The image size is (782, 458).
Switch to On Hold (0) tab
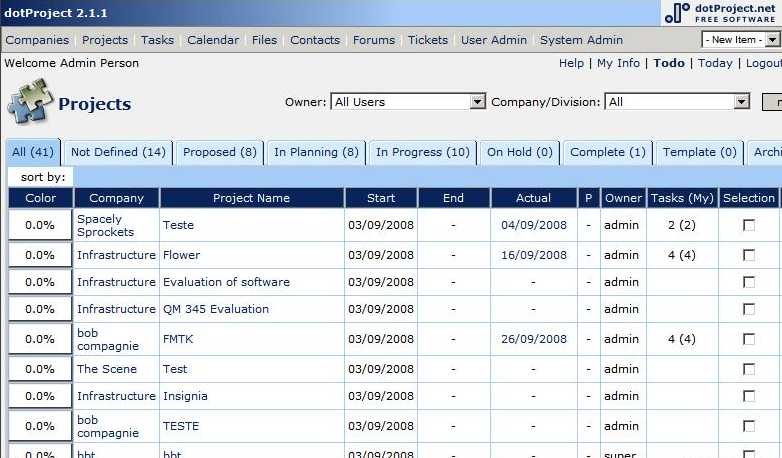520,152
